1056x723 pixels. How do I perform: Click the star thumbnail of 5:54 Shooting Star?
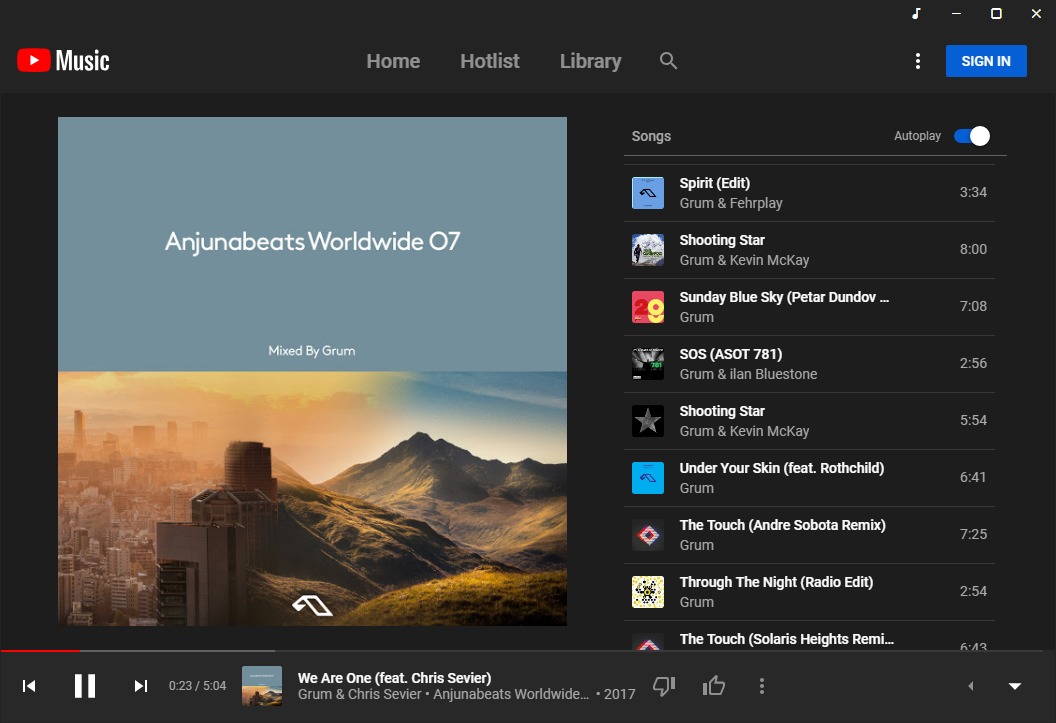tap(648, 421)
